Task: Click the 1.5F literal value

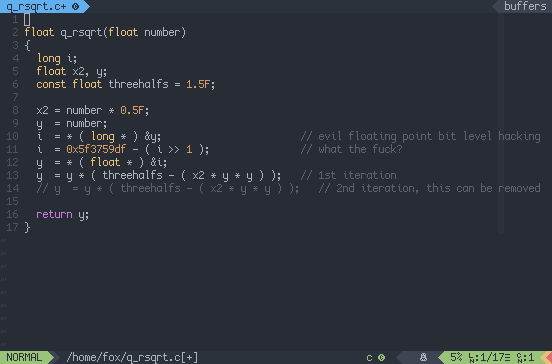Action: (x=198, y=84)
